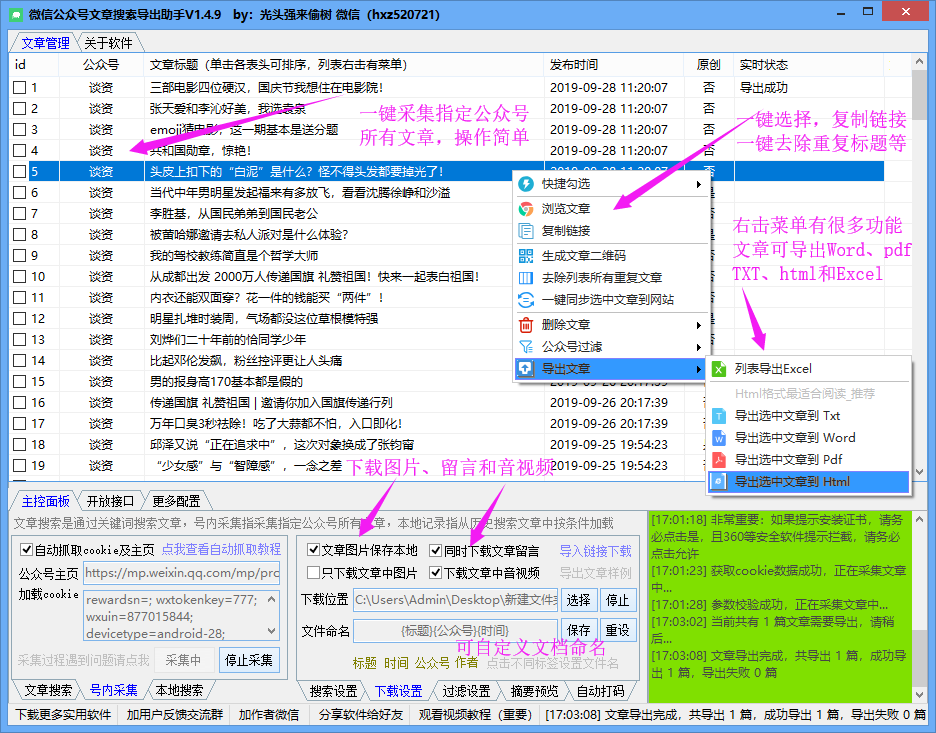Click the 保存 file naming button
Screen dimensions: 936x733
578,630
